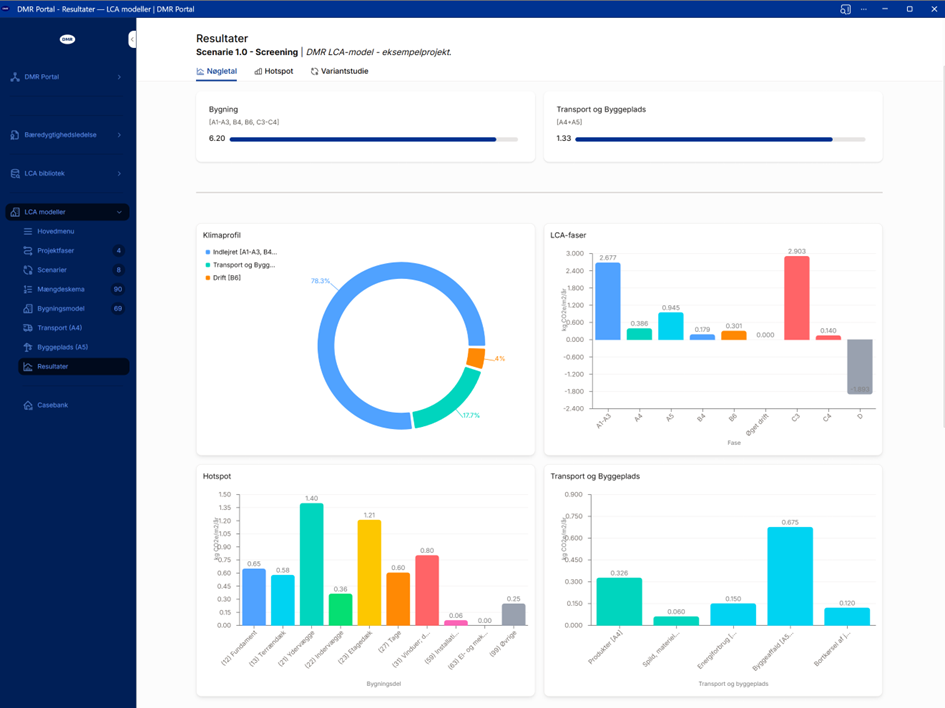Open the Scenarier page
This screenshot has height=708, width=945.
[52, 270]
